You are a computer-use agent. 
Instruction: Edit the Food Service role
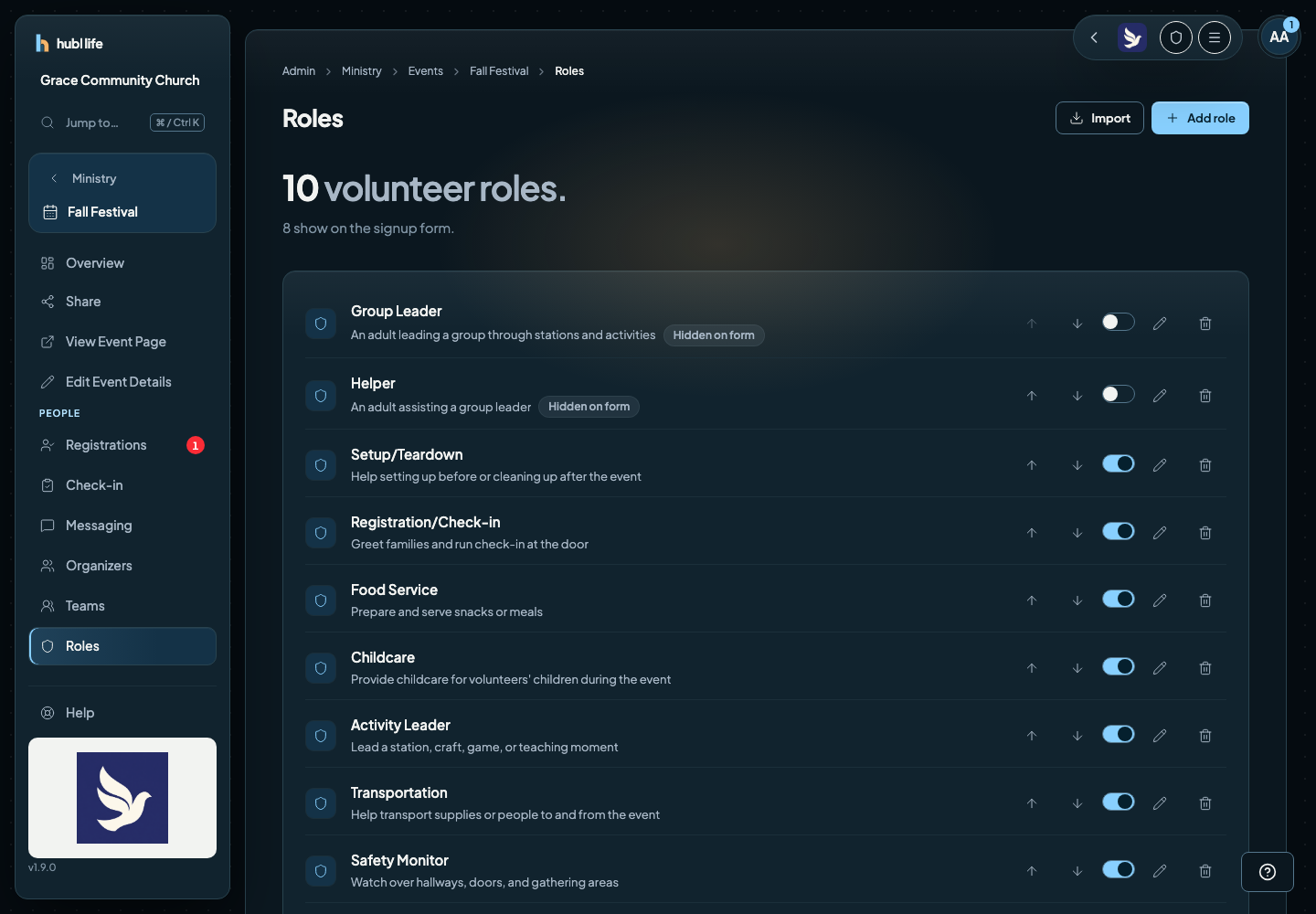coord(1160,600)
